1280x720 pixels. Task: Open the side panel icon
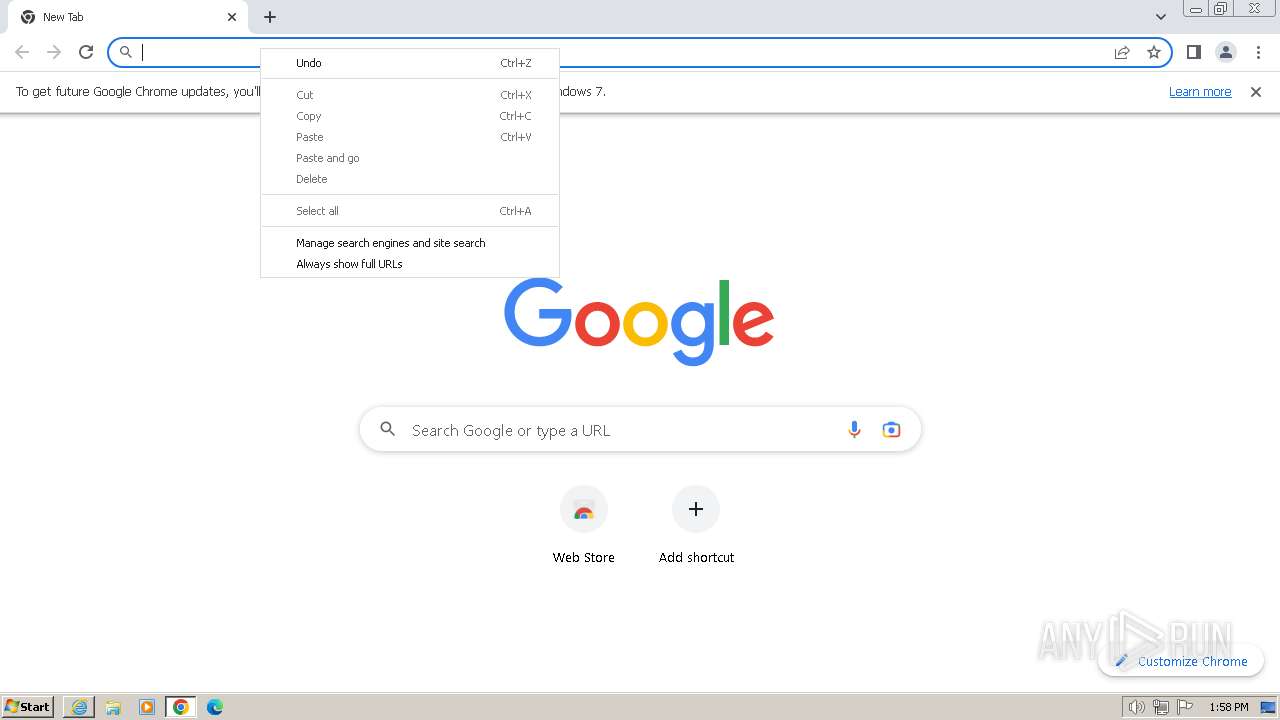[1194, 52]
